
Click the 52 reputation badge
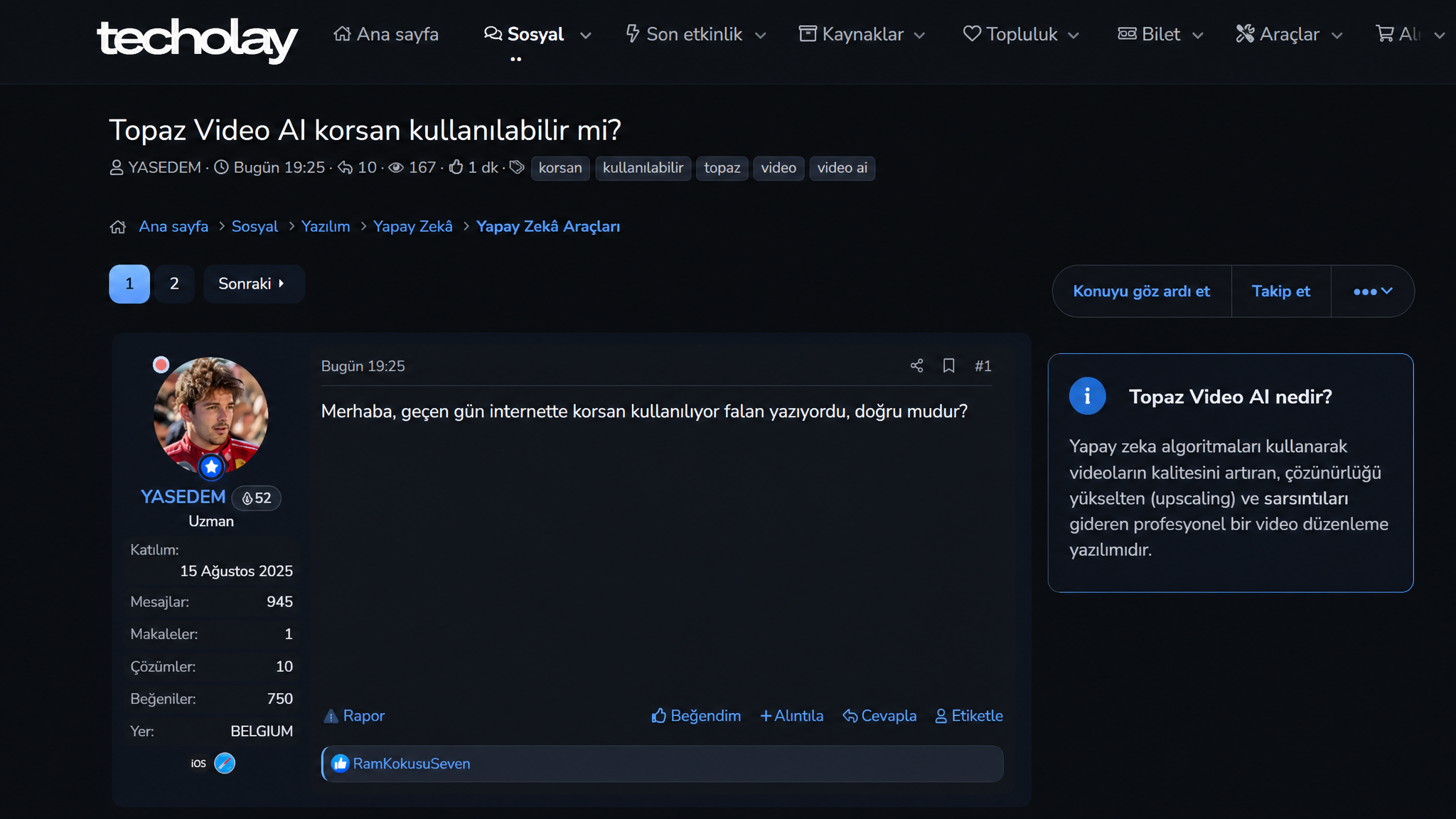(x=257, y=498)
